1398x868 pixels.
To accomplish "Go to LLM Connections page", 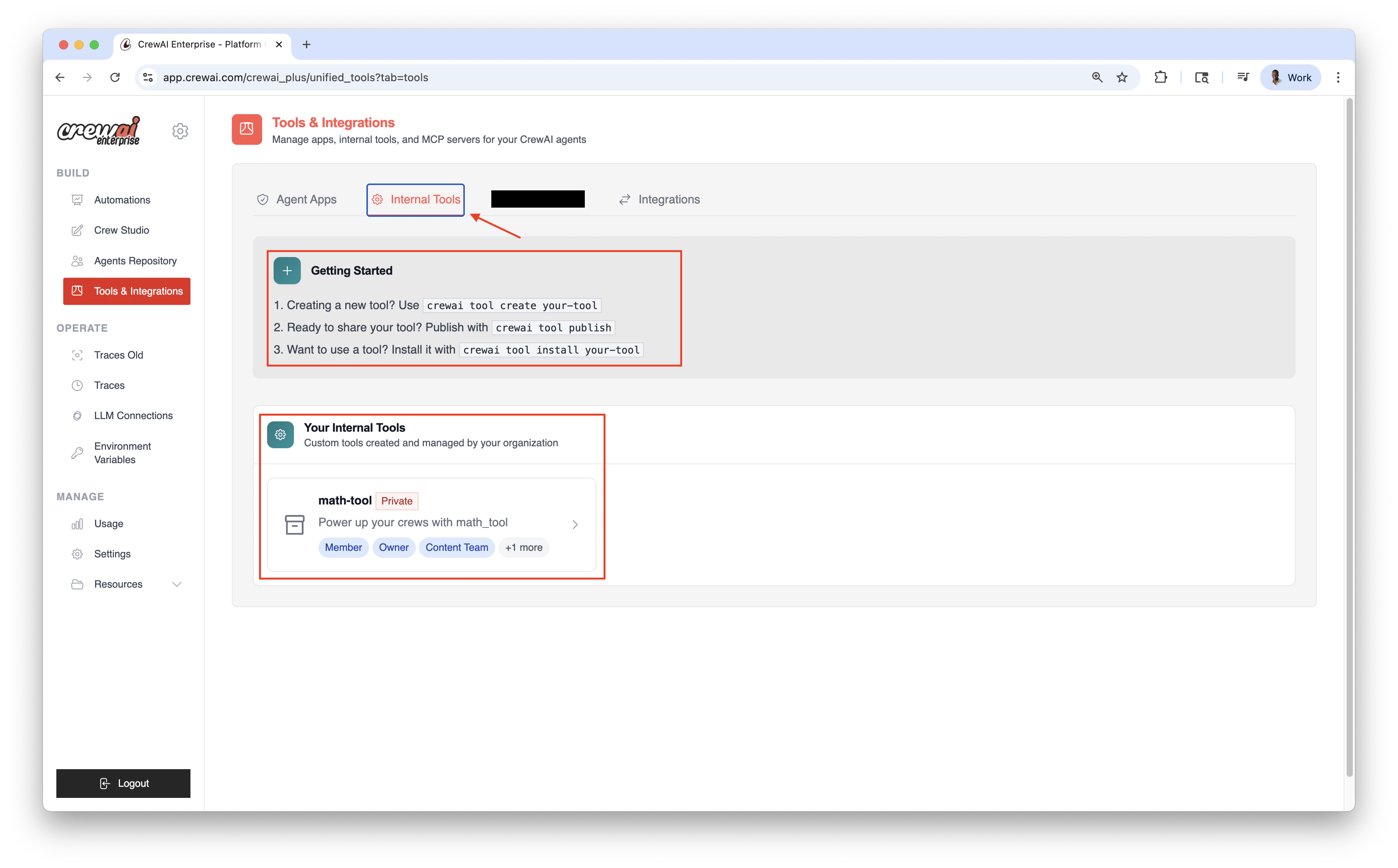I will click(x=133, y=416).
